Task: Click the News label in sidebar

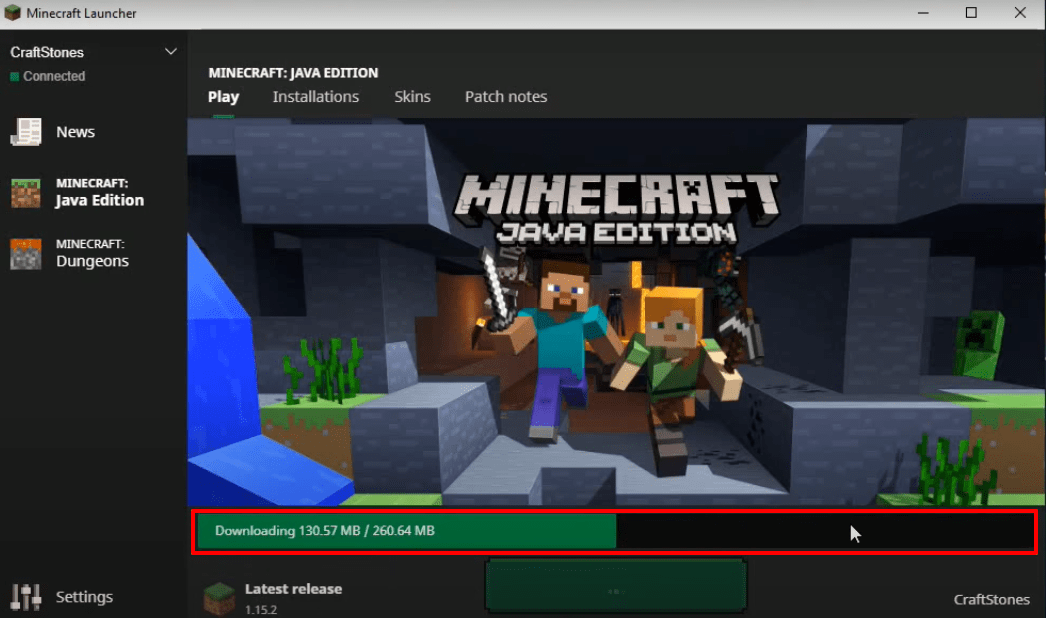Action: click(75, 132)
